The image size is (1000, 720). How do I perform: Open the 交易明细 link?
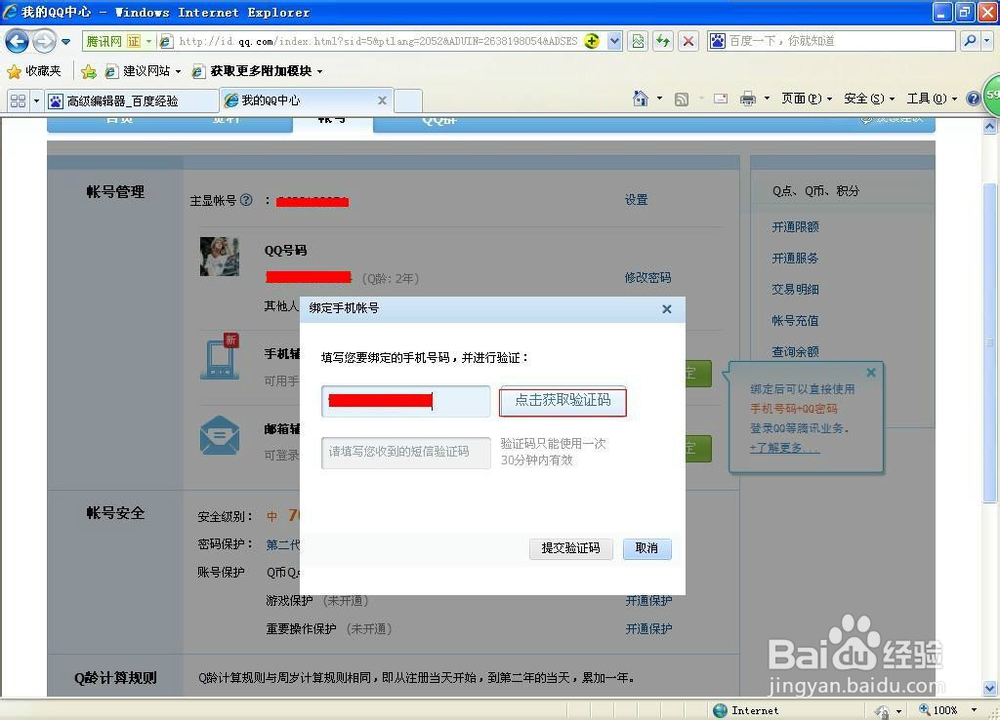tap(795, 289)
